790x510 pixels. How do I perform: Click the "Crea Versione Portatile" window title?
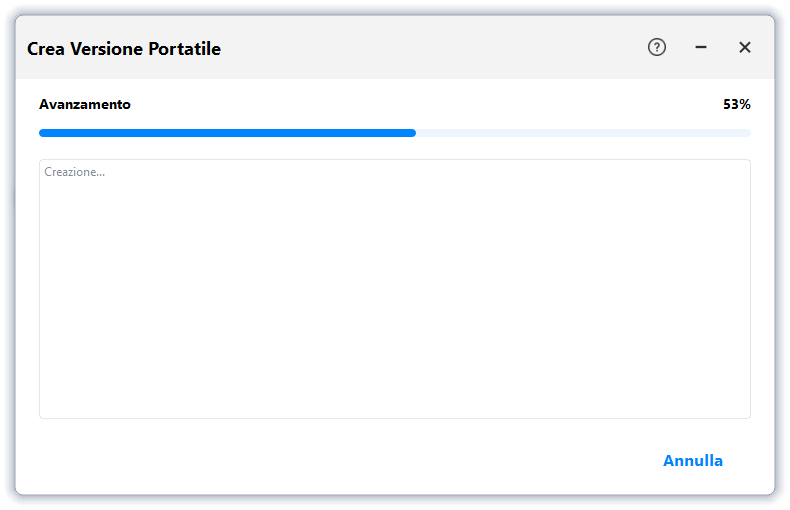(124, 49)
